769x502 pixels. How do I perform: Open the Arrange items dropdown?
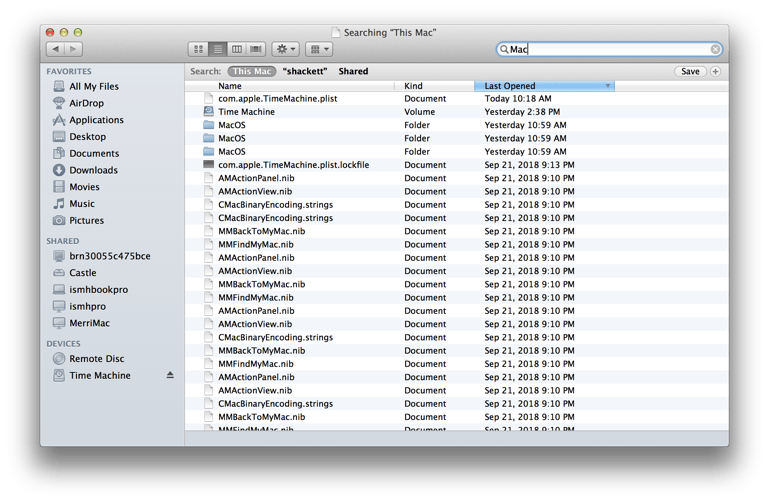click(319, 49)
